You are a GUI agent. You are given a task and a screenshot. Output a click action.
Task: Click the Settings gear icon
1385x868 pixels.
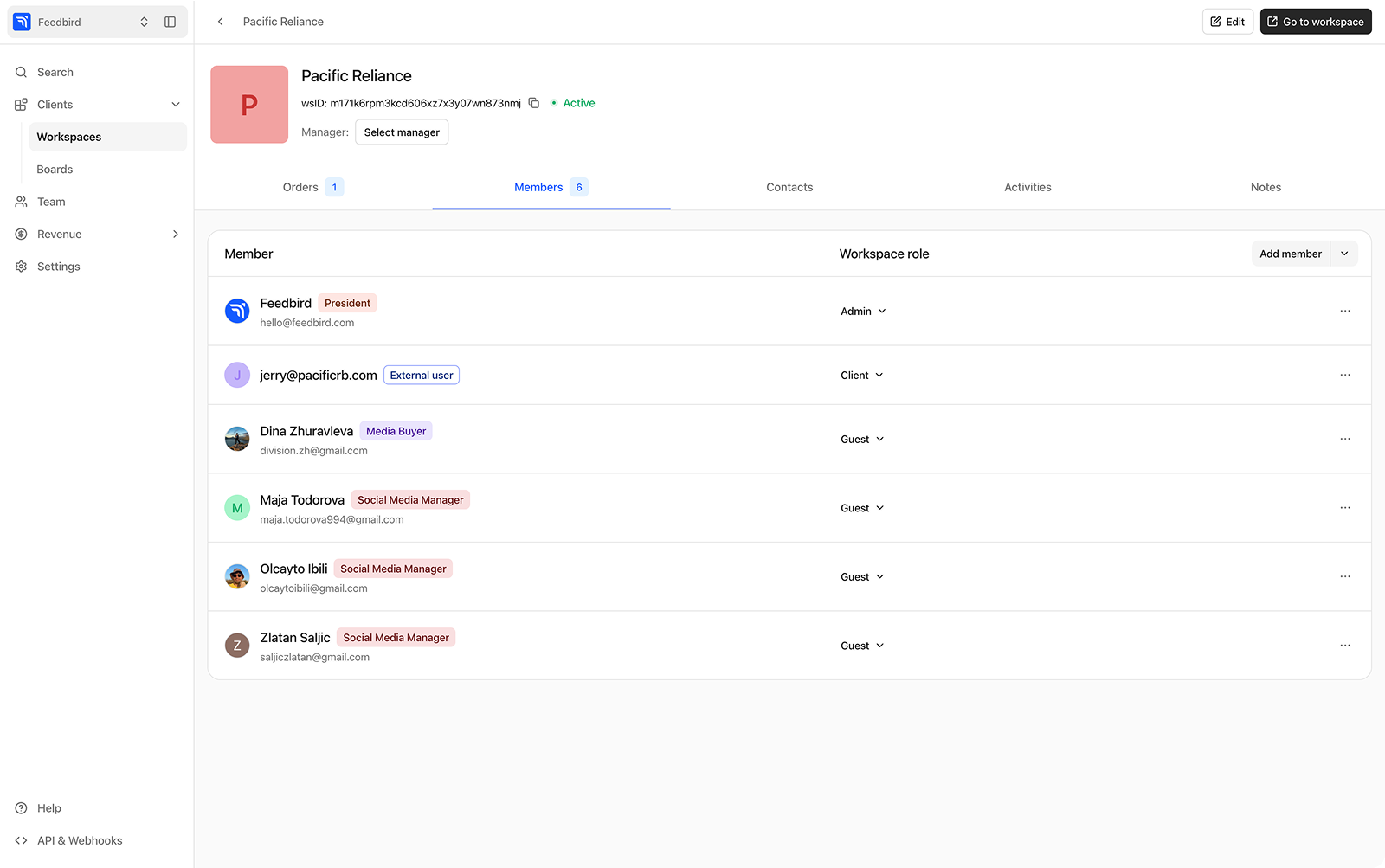click(x=22, y=267)
